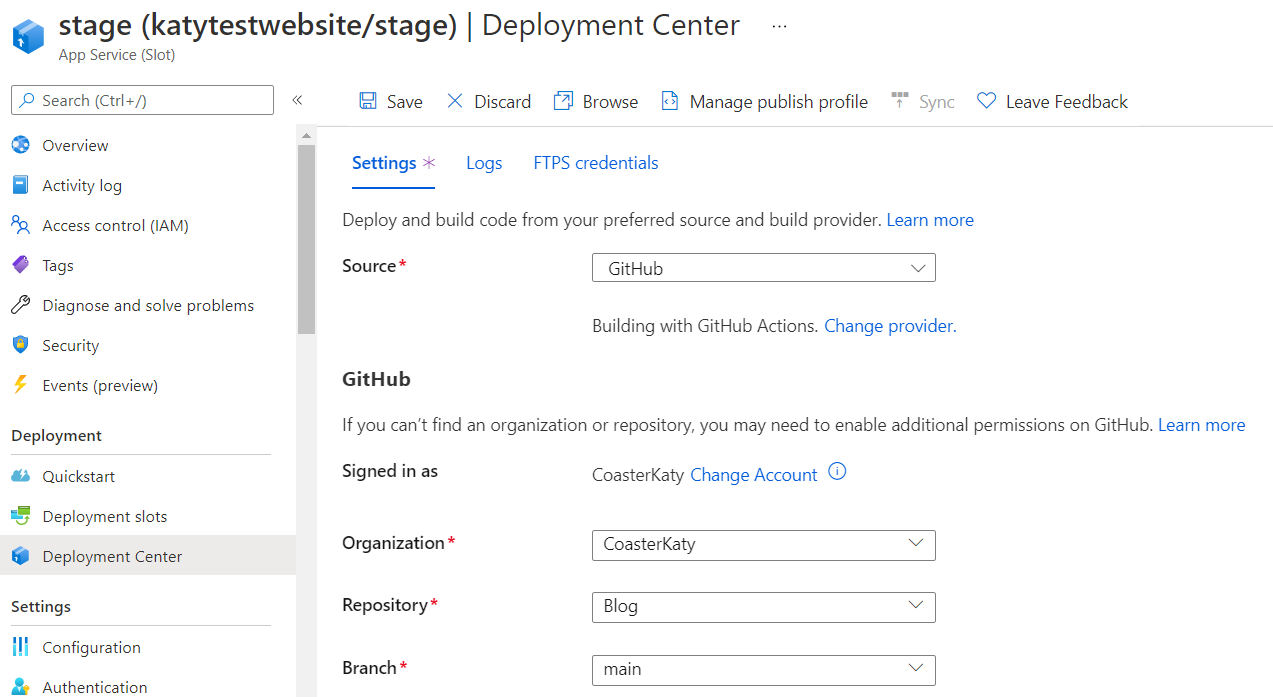Click the Browse external-link icon
The image size is (1273, 697).
pos(564,101)
